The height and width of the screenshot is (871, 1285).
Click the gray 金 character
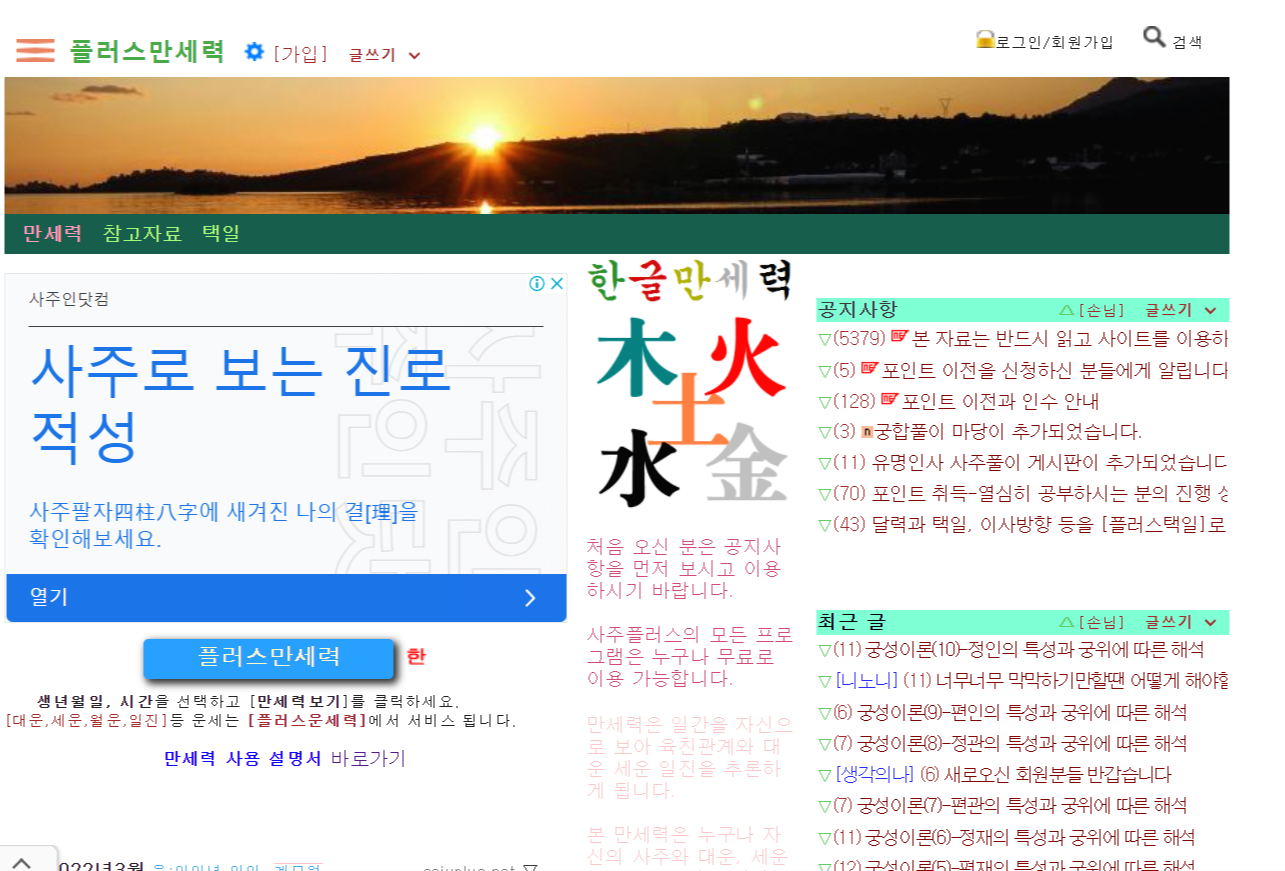[745, 462]
